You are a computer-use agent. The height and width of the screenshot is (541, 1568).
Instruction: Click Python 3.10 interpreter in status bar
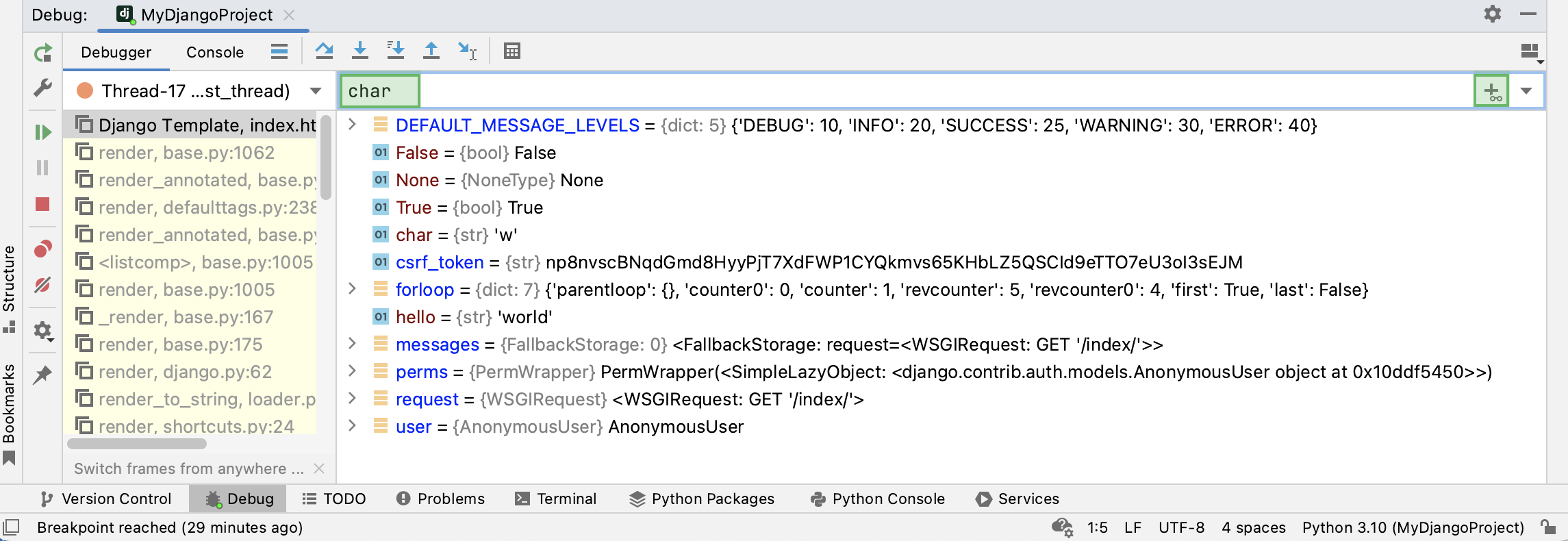pyautogui.click(x=1413, y=527)
